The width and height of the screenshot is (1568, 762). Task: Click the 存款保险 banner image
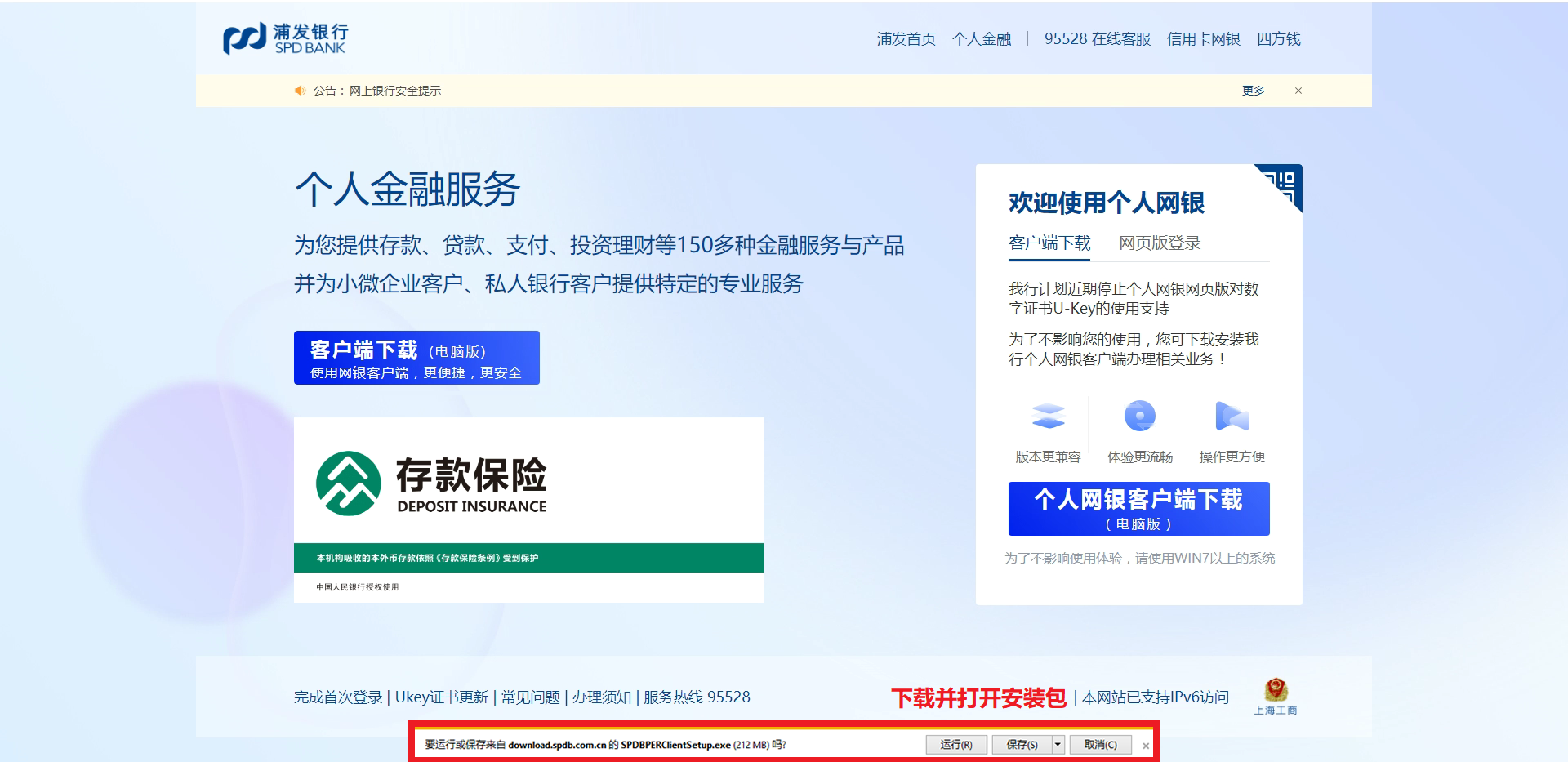529,510
